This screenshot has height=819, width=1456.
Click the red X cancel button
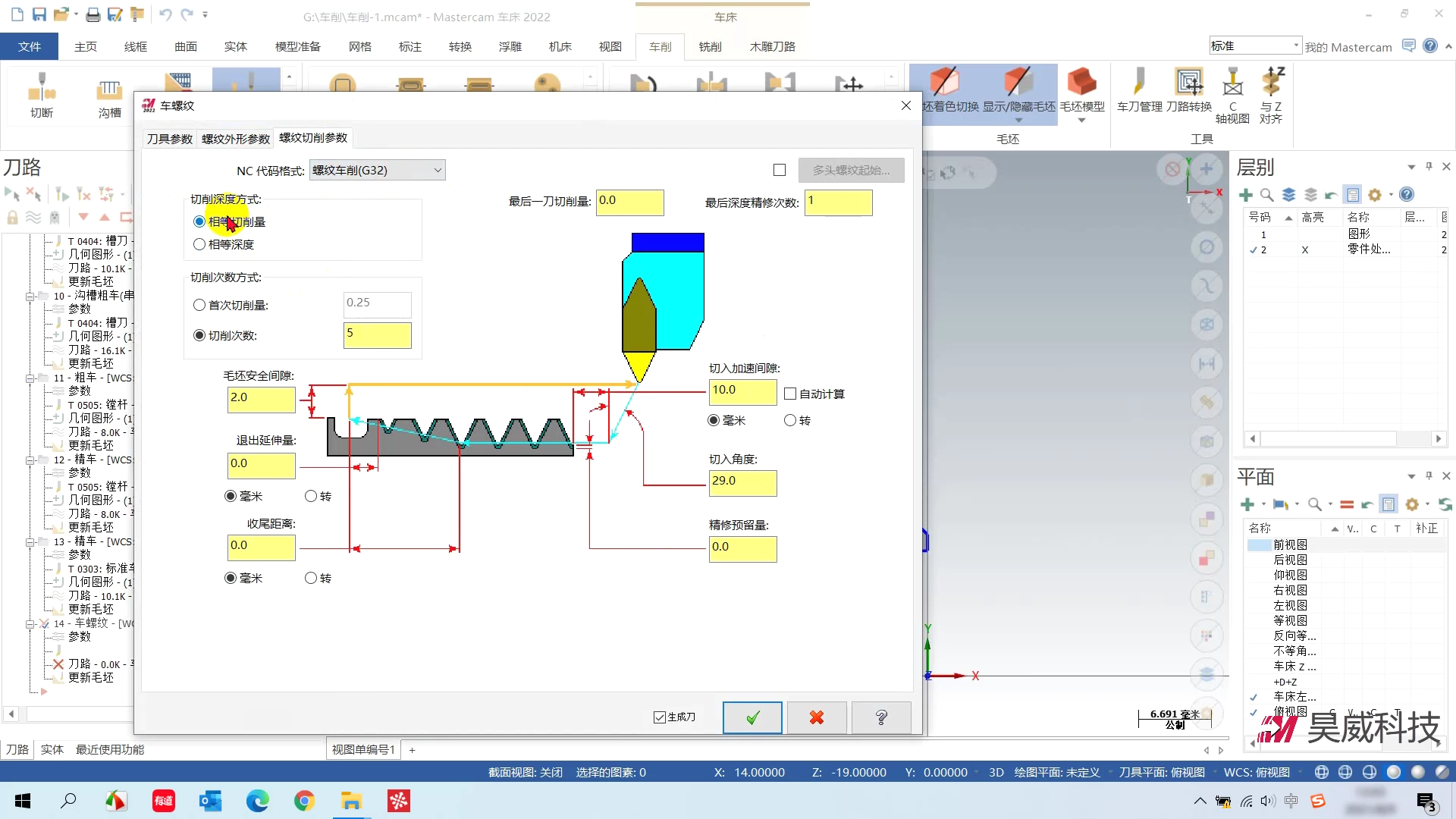(817, 717)
